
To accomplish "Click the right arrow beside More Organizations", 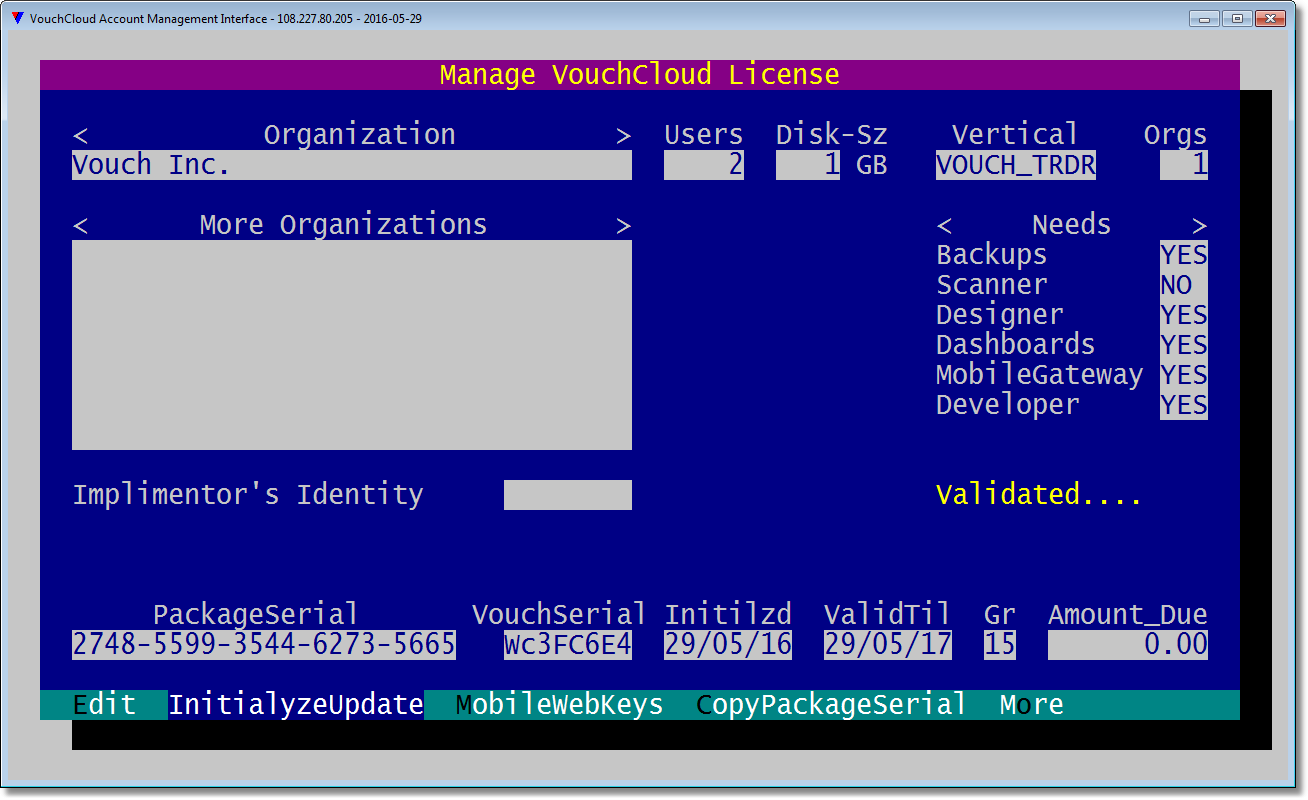I will click(x=624, y=226).
